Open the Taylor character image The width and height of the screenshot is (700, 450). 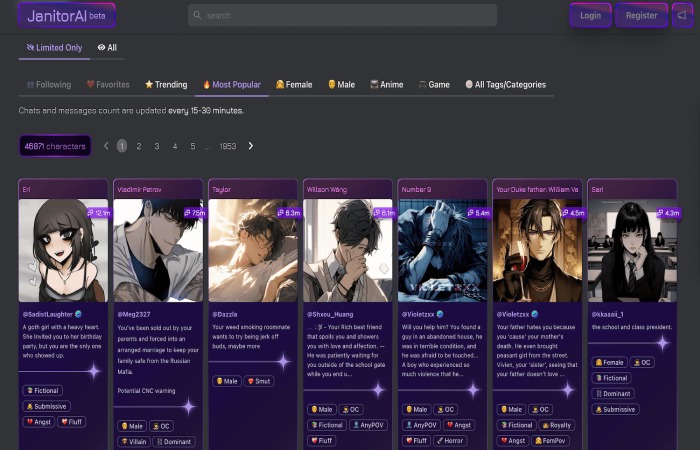pyautogui.click(x=253, y=250)
